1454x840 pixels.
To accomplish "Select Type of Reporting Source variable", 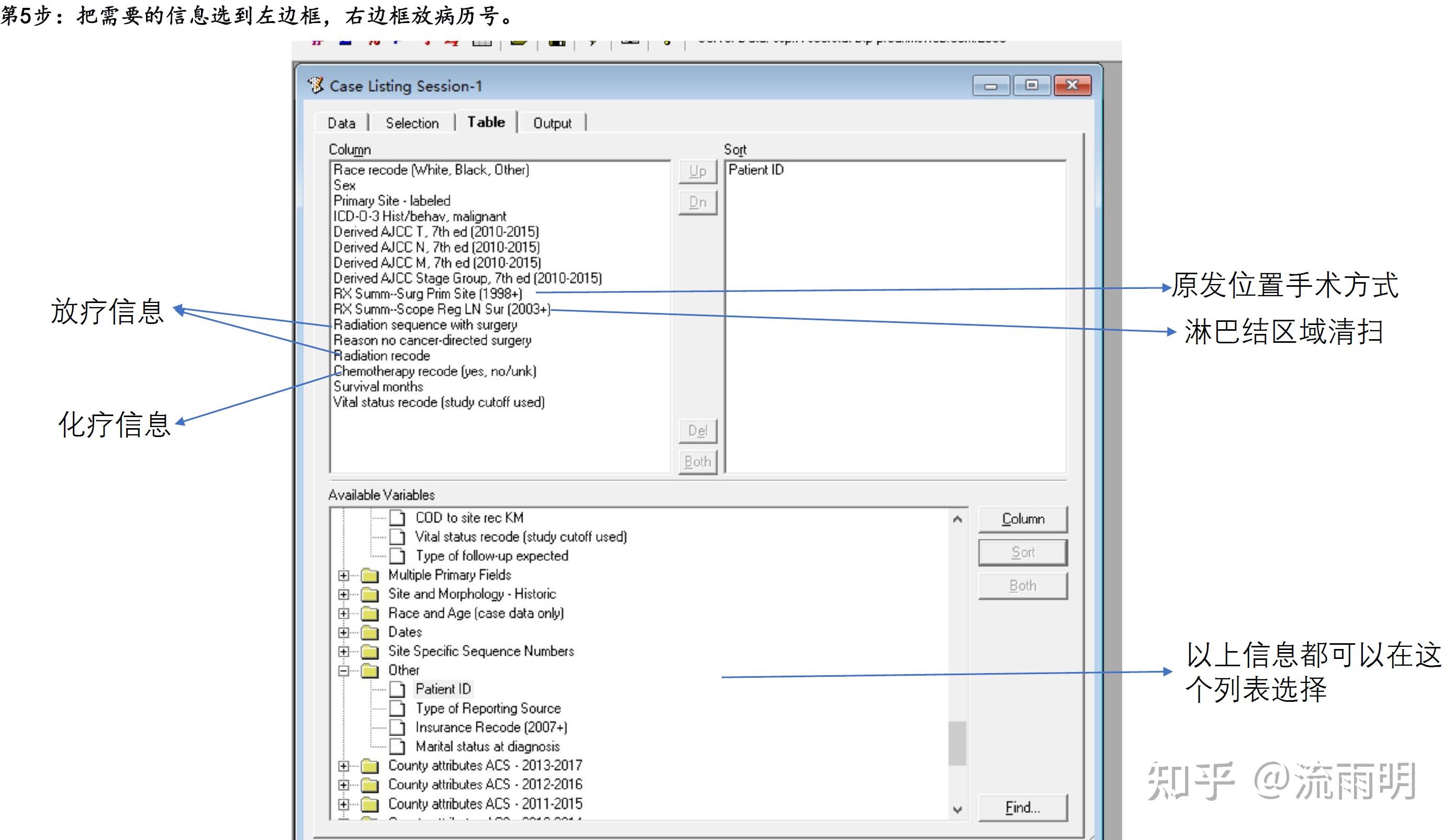I will 488,708.
